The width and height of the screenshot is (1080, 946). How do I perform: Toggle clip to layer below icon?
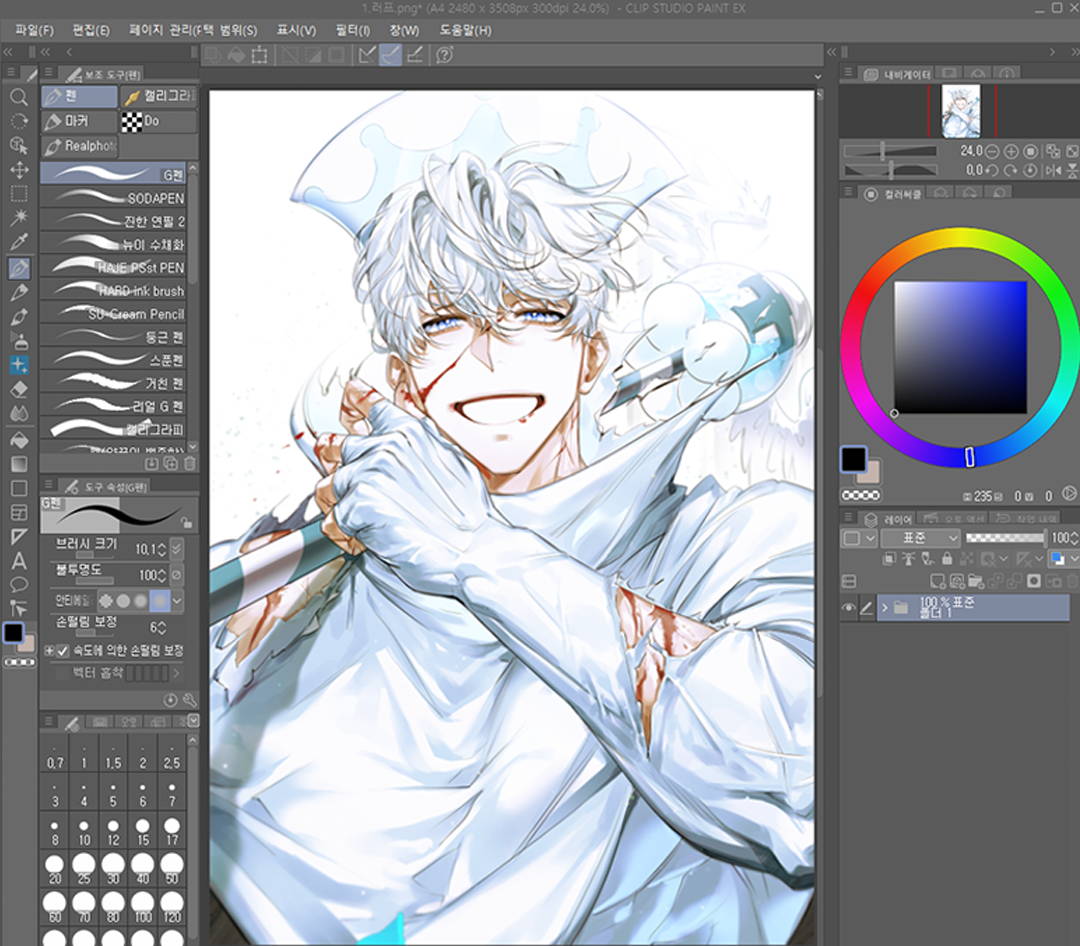(x=889, y=559)
